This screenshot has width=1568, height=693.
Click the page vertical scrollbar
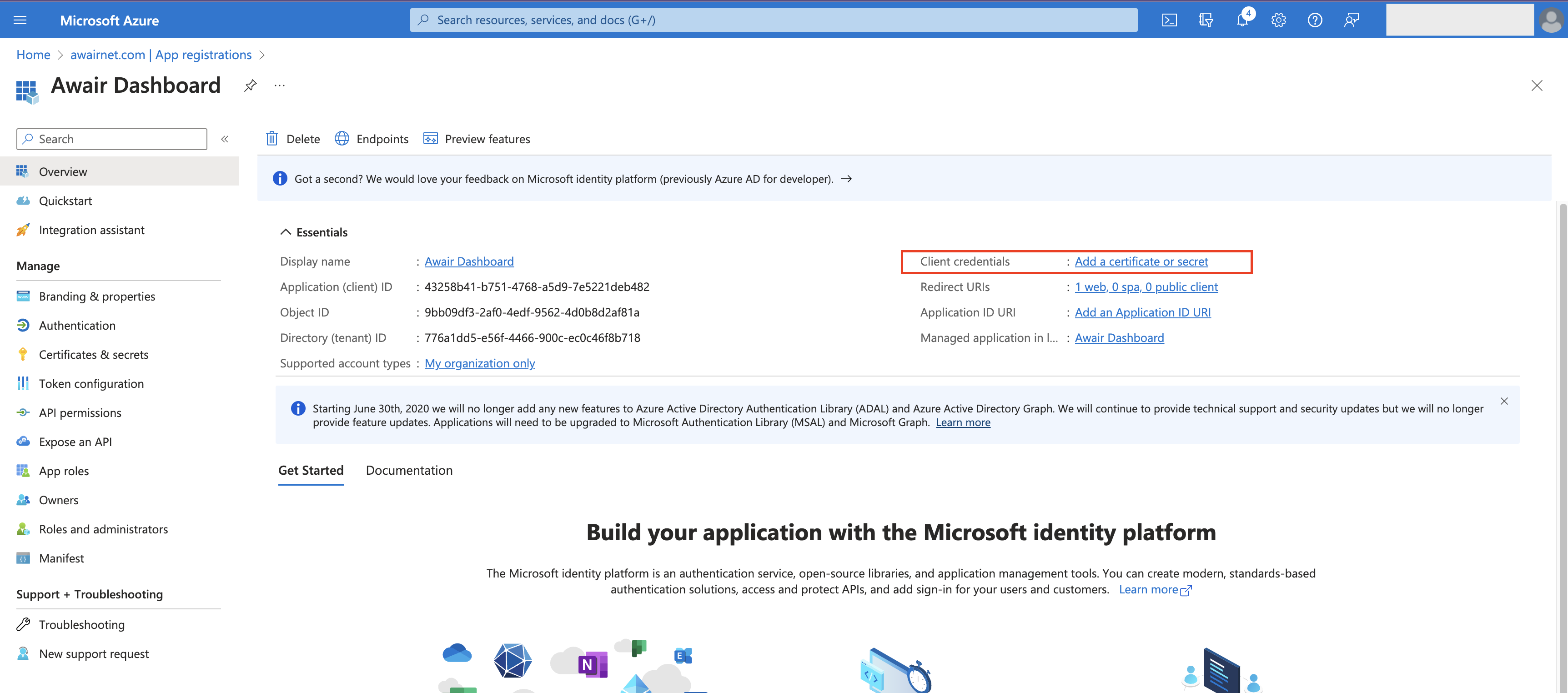coord(1563,447)
